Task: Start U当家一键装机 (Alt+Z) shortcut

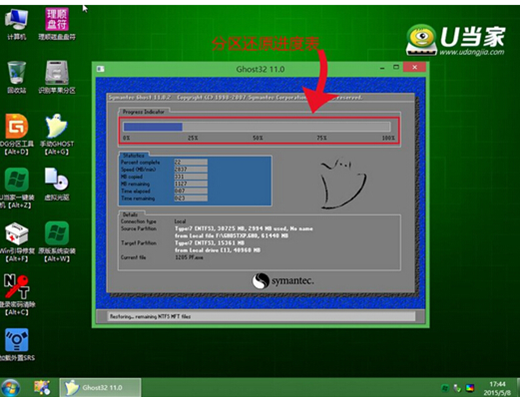Action: [x=16, y=188]
